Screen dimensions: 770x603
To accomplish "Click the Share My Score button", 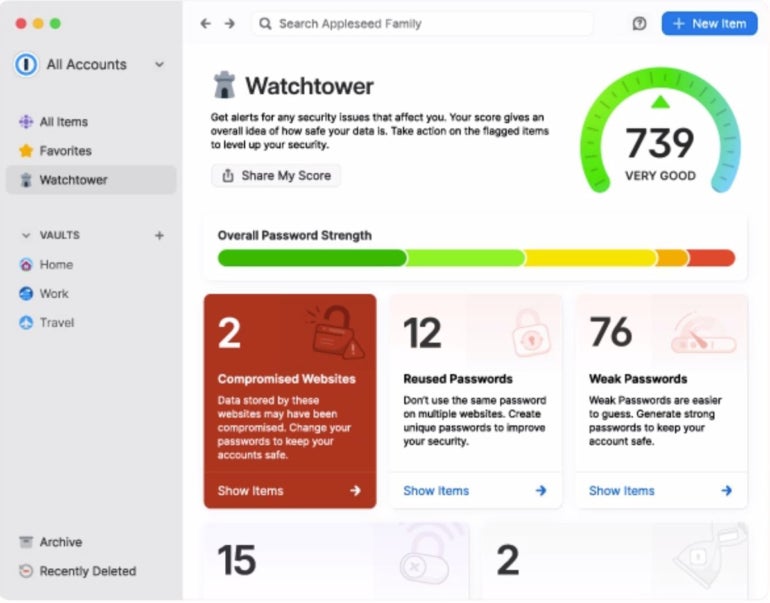I will 276,176.
